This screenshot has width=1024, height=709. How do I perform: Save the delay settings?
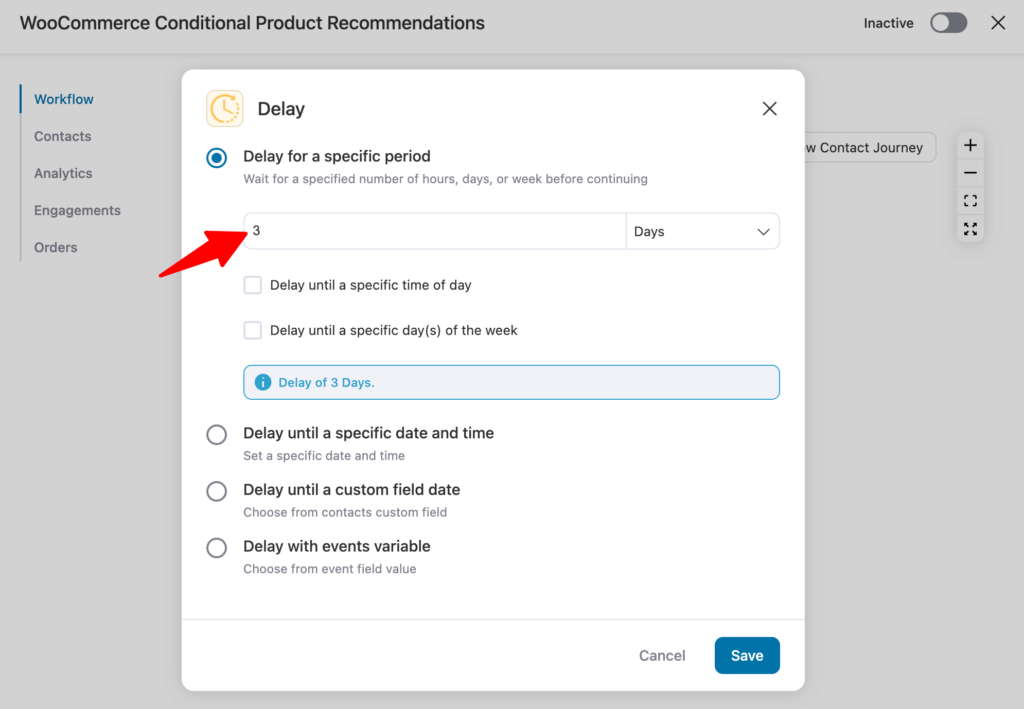click(x=747, y=655)
